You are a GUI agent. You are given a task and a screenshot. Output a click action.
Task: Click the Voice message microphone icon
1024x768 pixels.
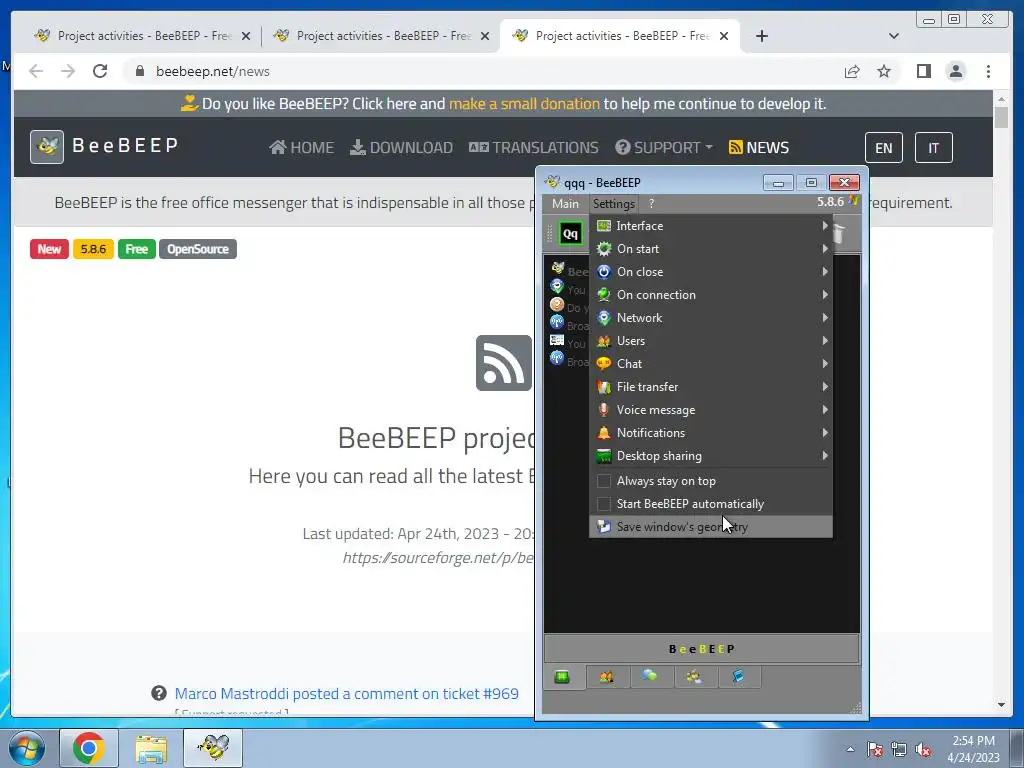click(604, 409)
